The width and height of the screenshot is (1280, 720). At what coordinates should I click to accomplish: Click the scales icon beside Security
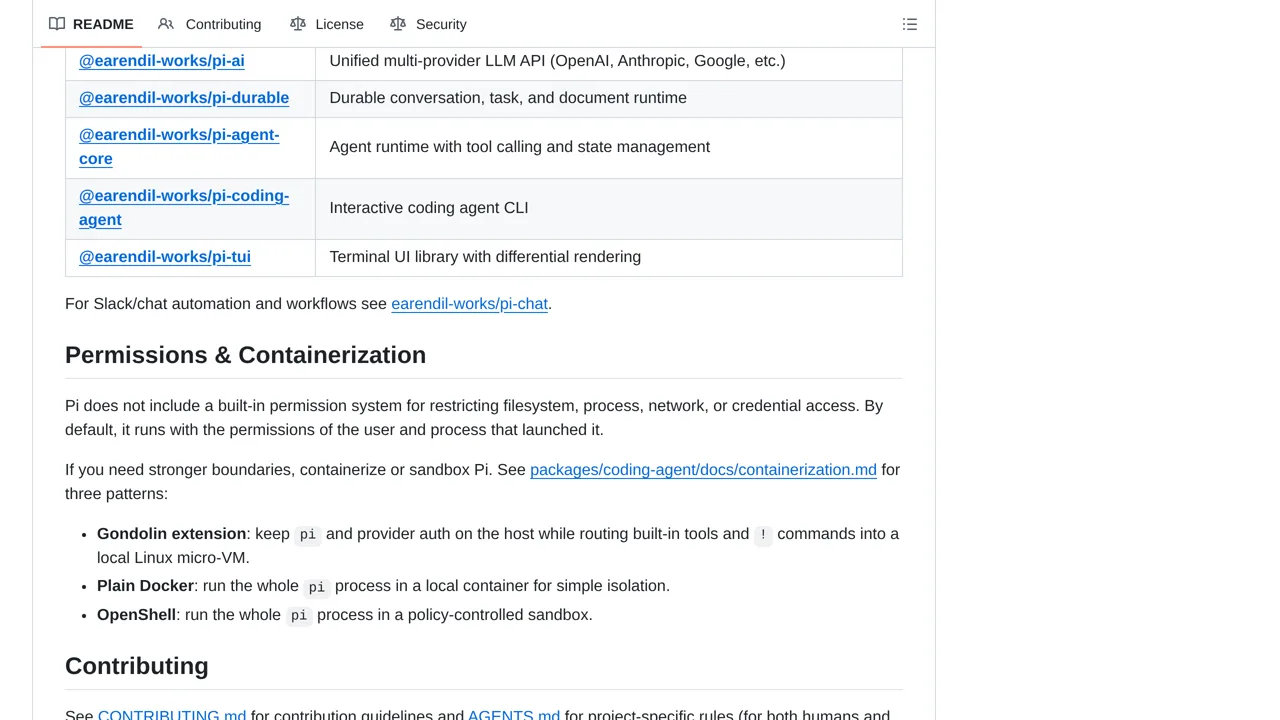(398, 24)
